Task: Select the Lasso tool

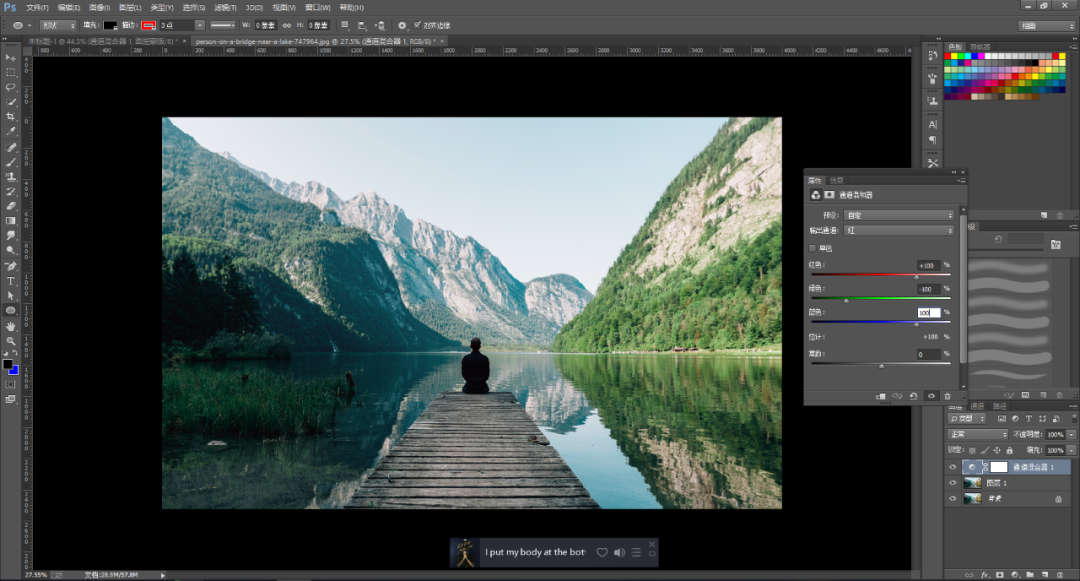Action: [x=10, y=87]
